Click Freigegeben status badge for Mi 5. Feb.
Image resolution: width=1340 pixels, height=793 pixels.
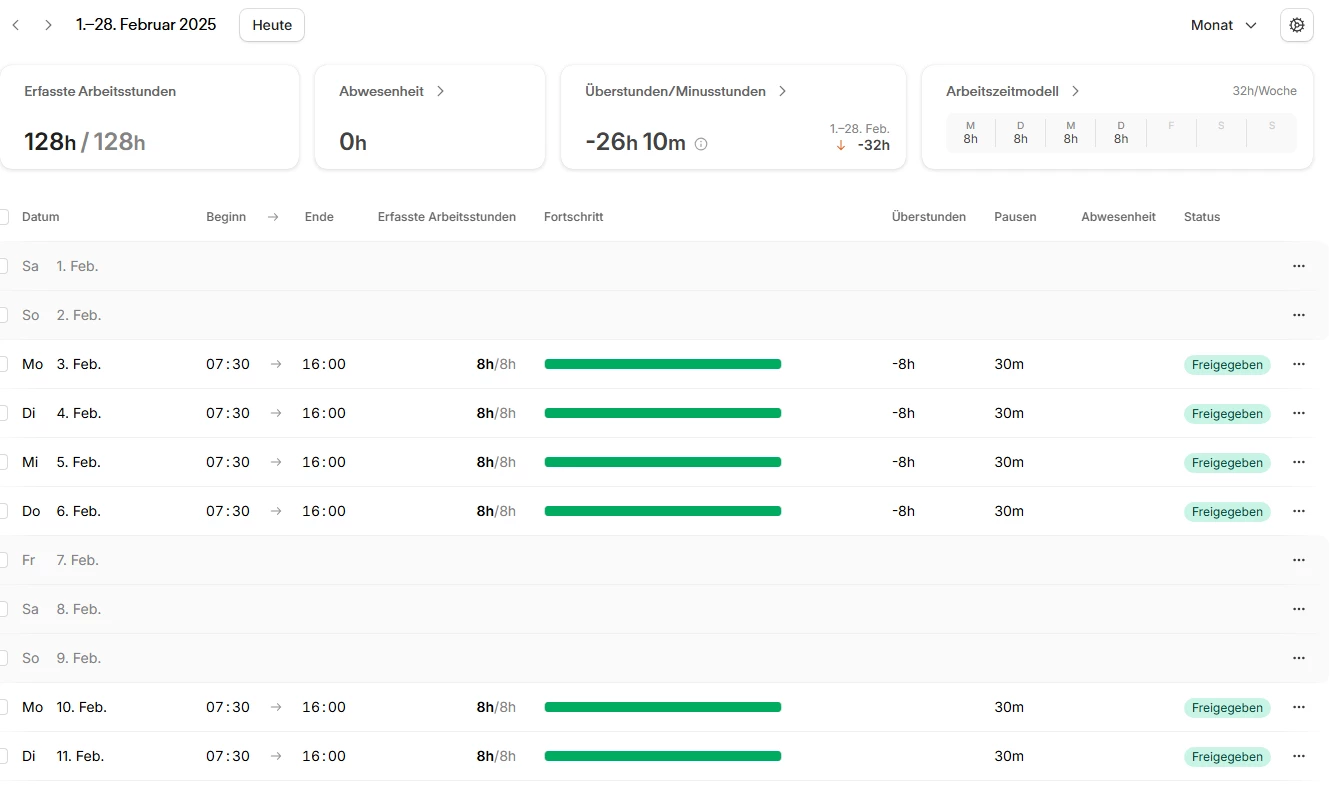[x=1227, y=463]
